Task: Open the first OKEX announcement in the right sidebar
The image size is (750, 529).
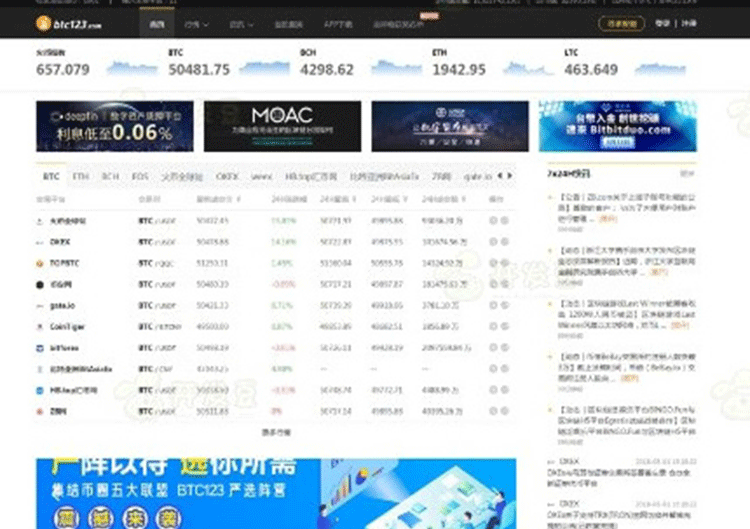Action: [x=619, y=478]
